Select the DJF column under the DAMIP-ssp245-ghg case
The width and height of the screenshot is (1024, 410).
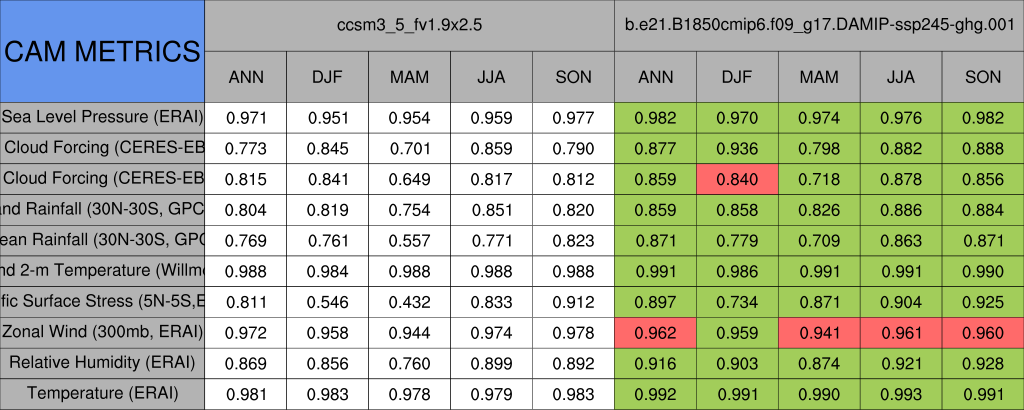point(737,77)
